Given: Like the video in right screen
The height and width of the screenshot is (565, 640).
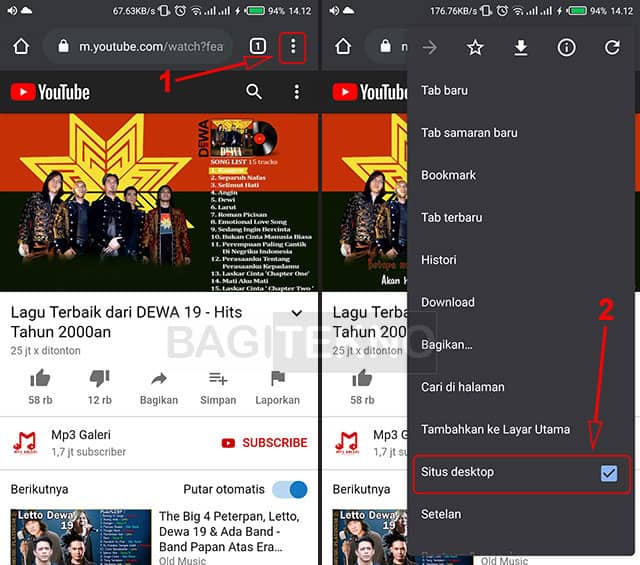Looking at the screenshot, I should click(362, 378).
